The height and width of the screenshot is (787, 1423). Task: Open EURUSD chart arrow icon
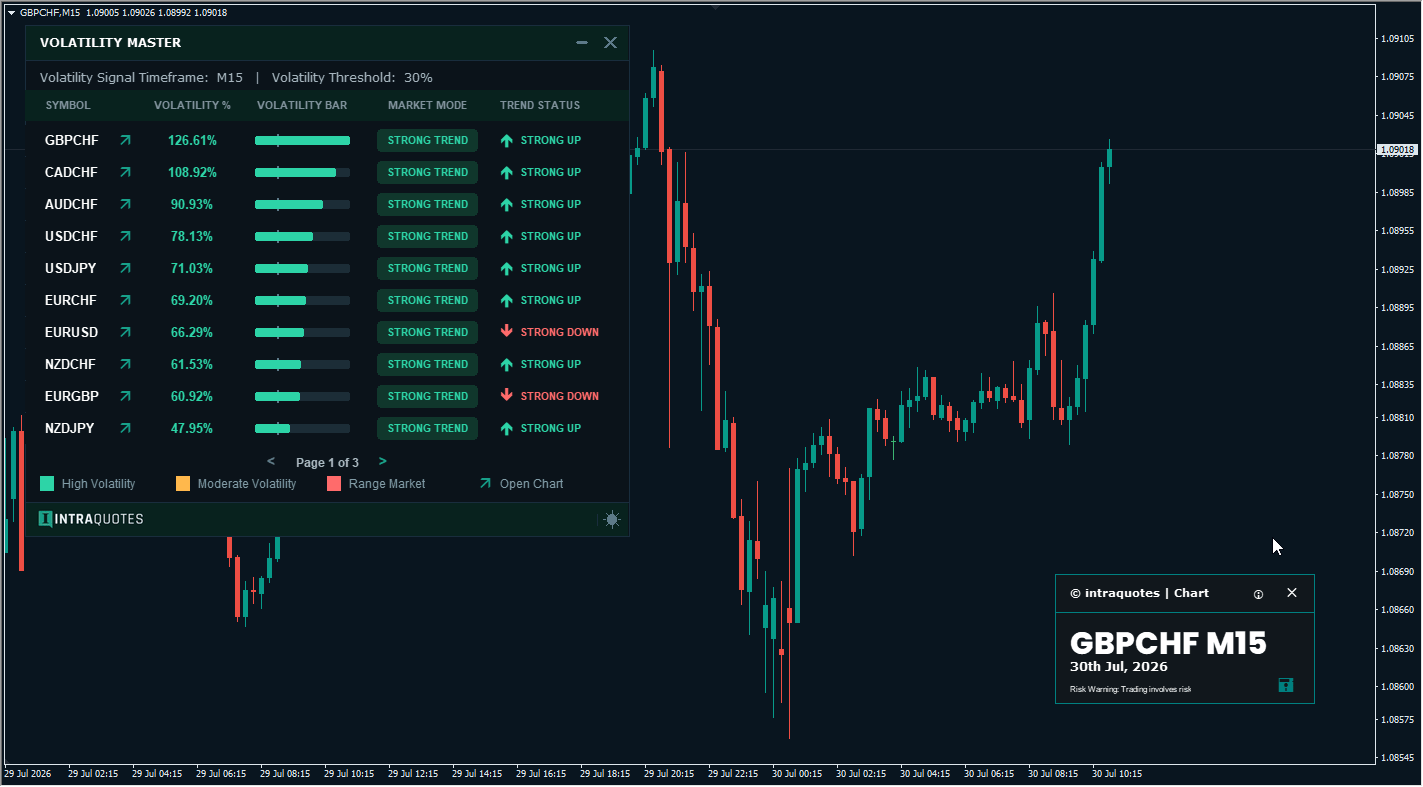tap(125, 333)
